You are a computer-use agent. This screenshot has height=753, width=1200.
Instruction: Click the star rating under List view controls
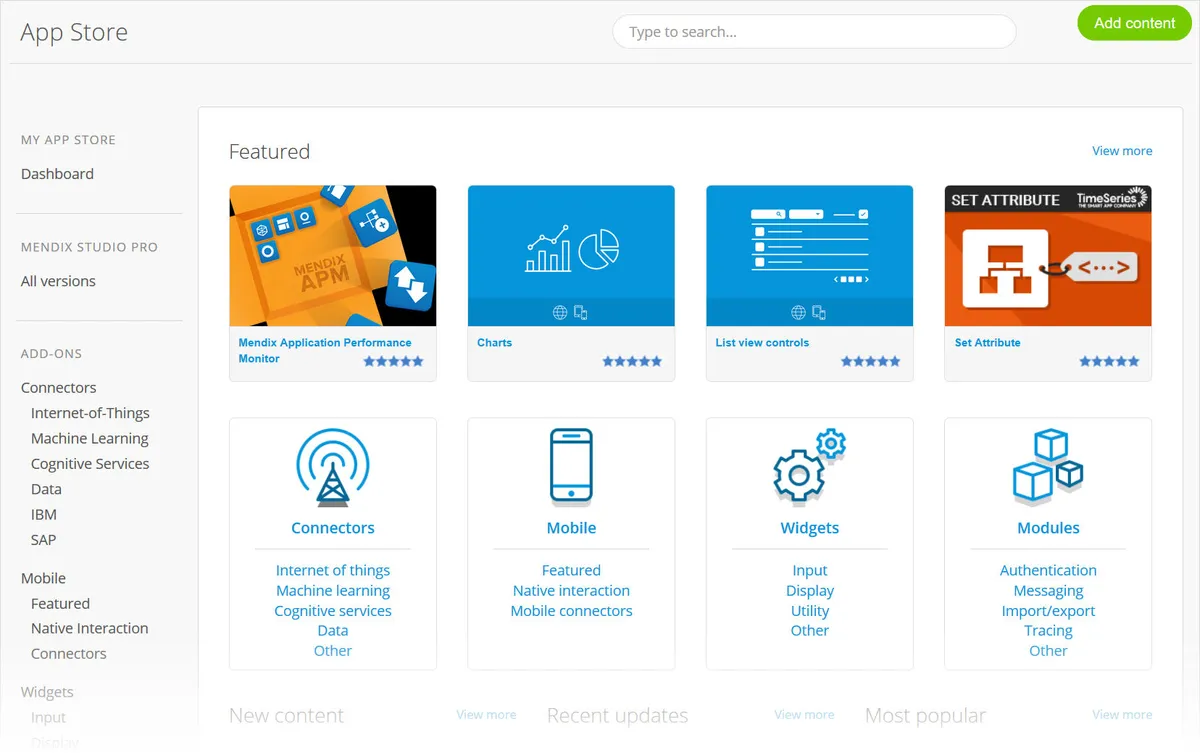click(x=870, y=361)
